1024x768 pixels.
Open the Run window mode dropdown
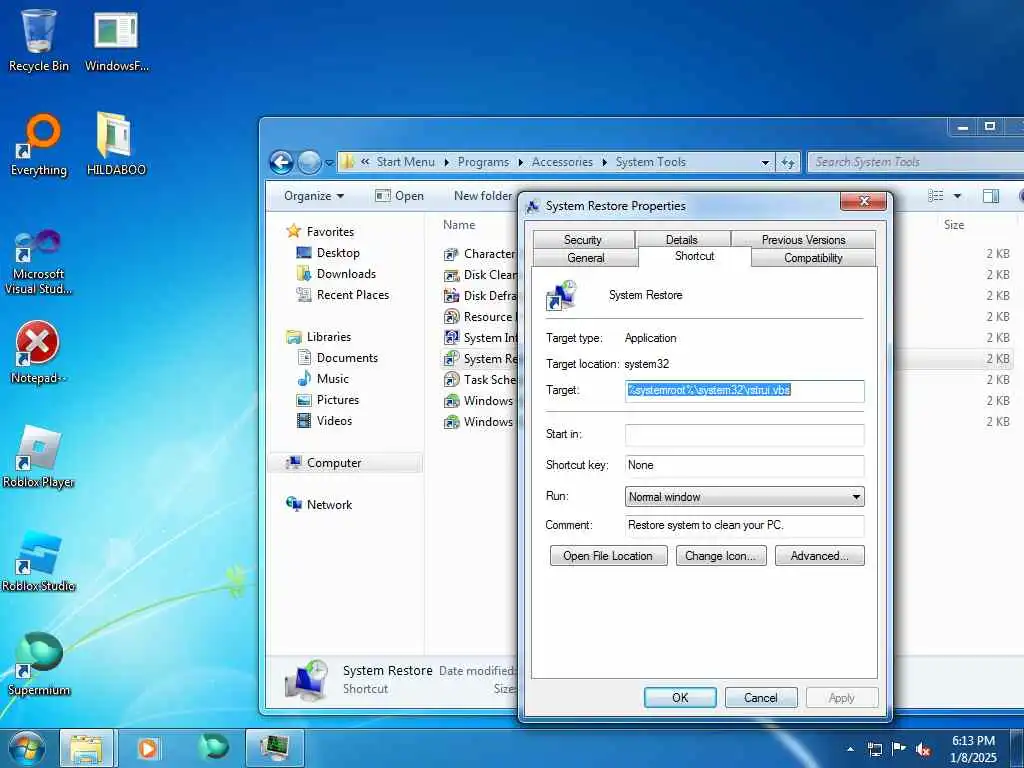click(x=744, y=497)
